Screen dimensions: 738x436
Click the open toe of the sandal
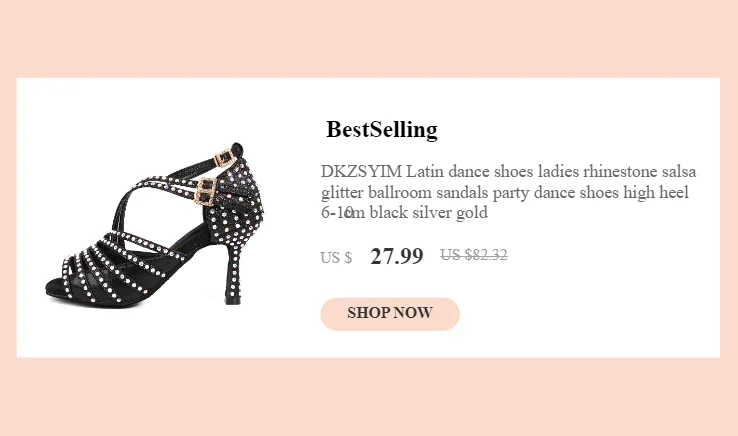(x=59, y=285)
